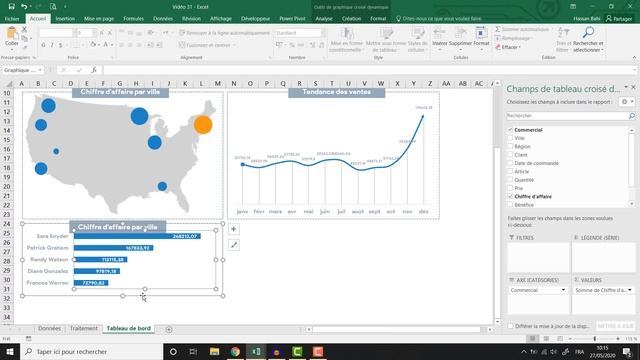Click the Save disk icon in title bar
Screen dimensions: 640x360
[x=11, y=7]
